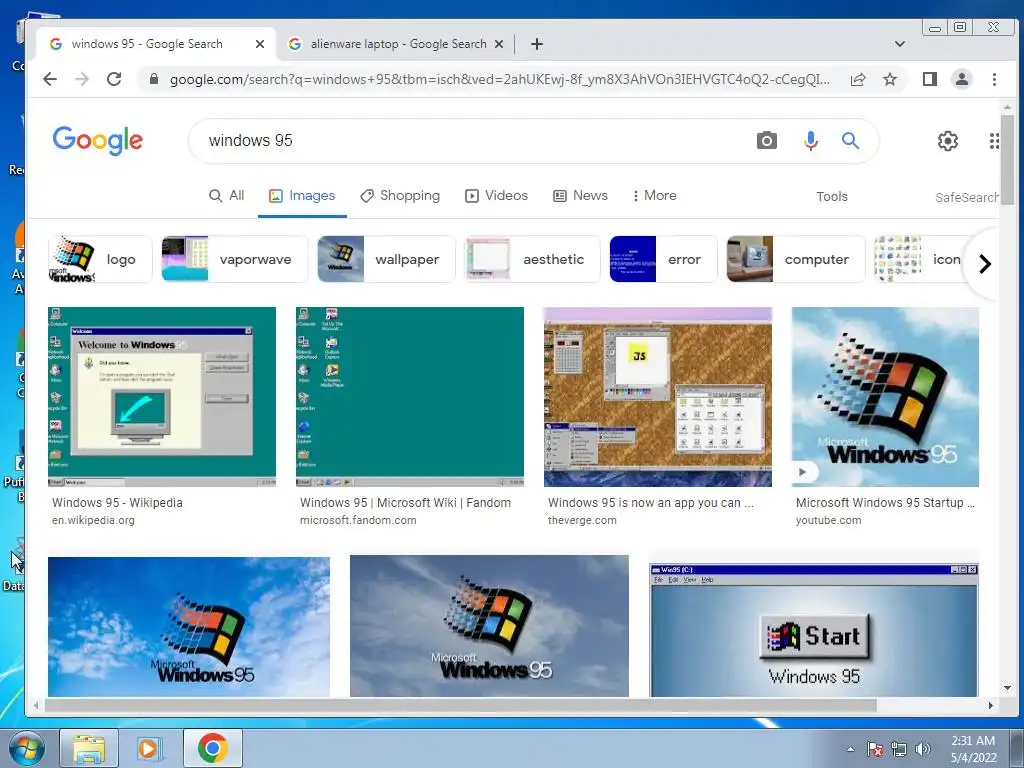Open the SafeSearch setting link

(967, 197)
